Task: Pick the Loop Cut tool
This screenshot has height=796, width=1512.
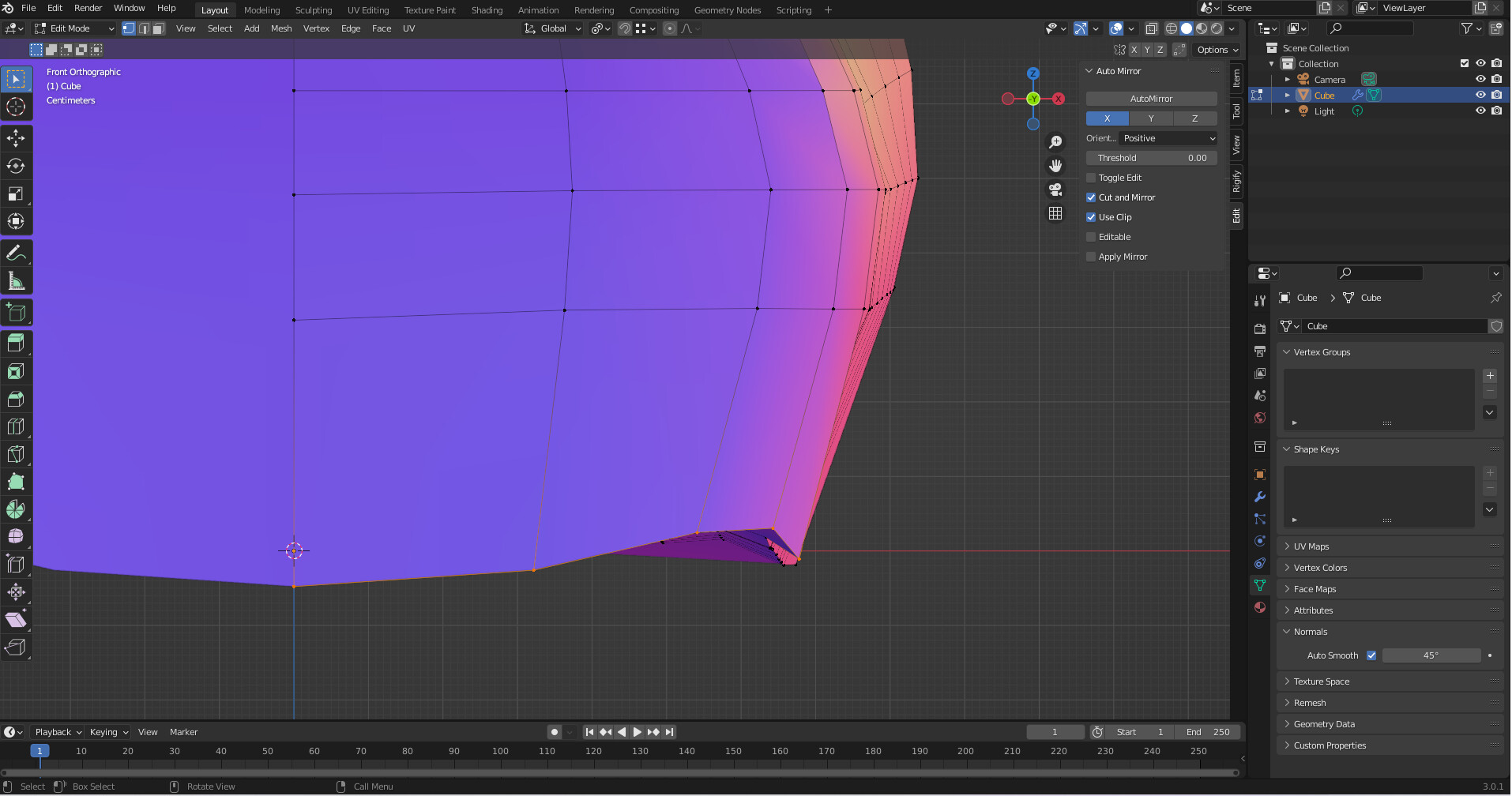Action: click(x=16, y=426)
